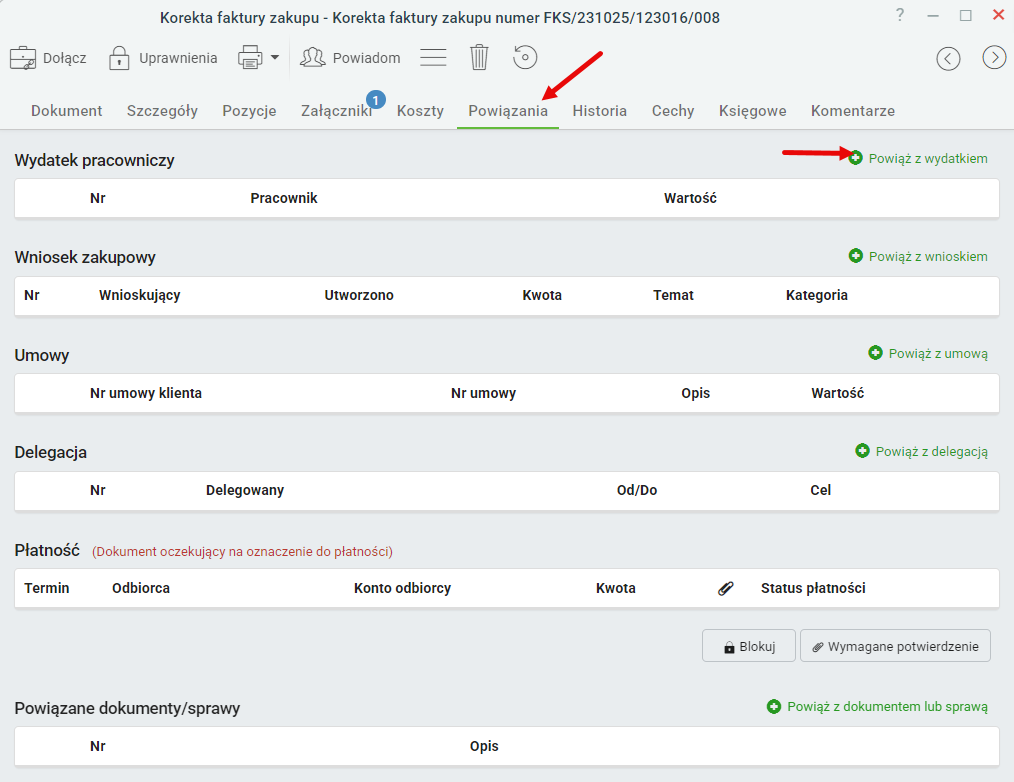Click the trash bin delete icon
The height and width of the screenshot is (782, 1014).
click(x=479, y=58)
